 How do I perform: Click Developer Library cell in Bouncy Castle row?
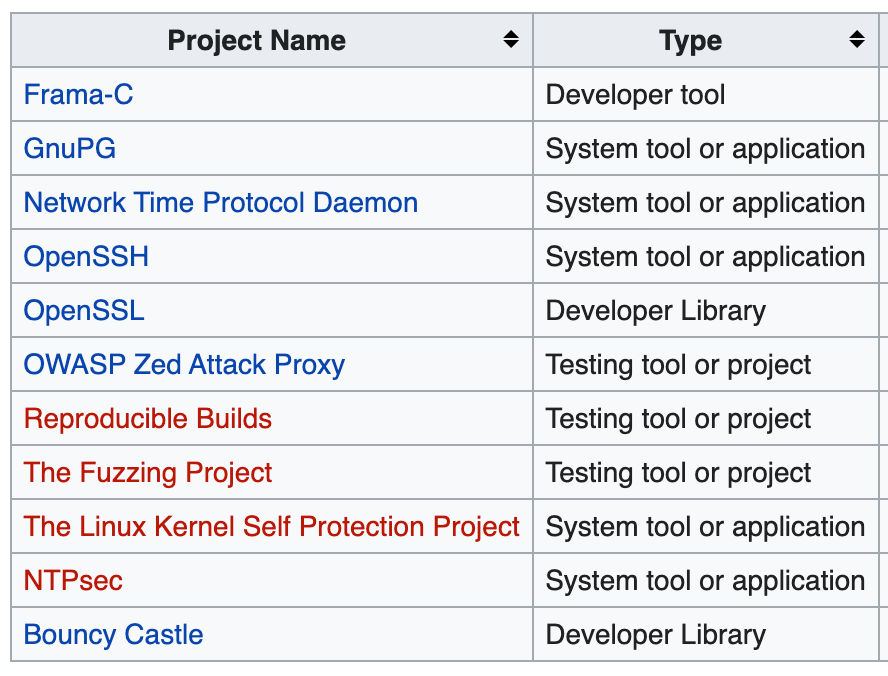[706, 635]
